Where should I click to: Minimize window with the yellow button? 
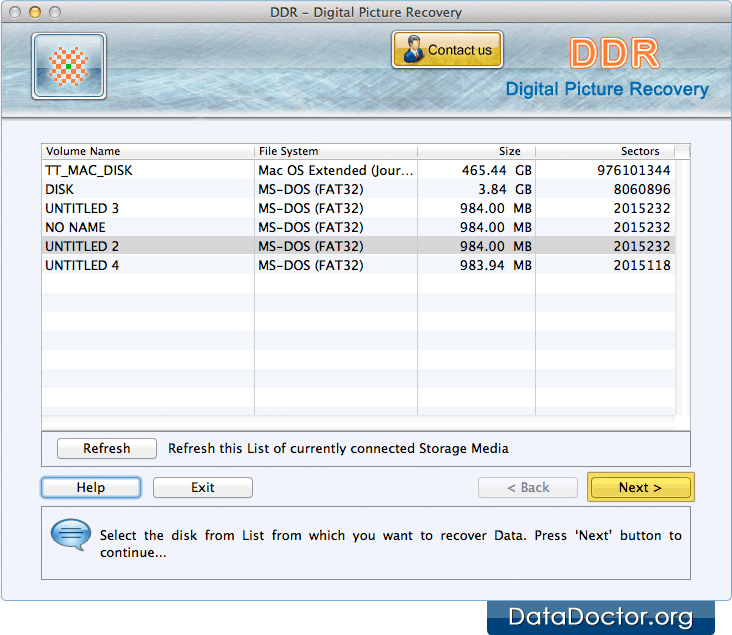pyautogui.click(x=35, y=12)
